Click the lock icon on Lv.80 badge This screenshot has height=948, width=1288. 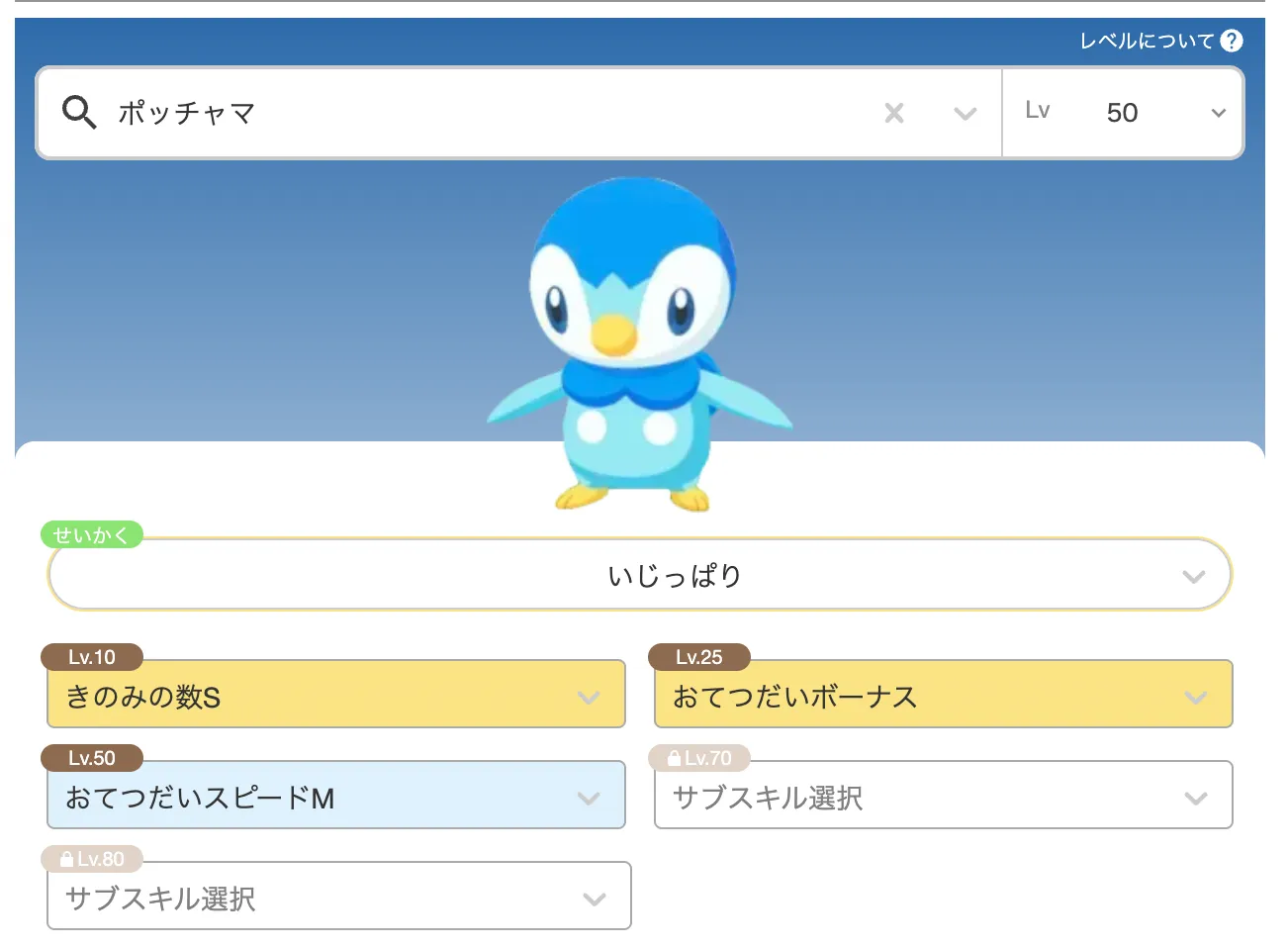(67, 859)
